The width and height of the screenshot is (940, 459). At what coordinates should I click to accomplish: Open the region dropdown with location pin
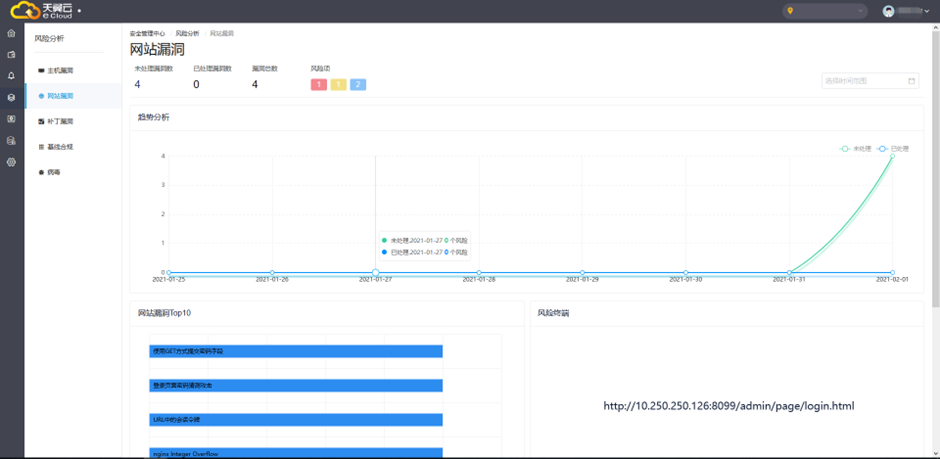coord(825,11)
